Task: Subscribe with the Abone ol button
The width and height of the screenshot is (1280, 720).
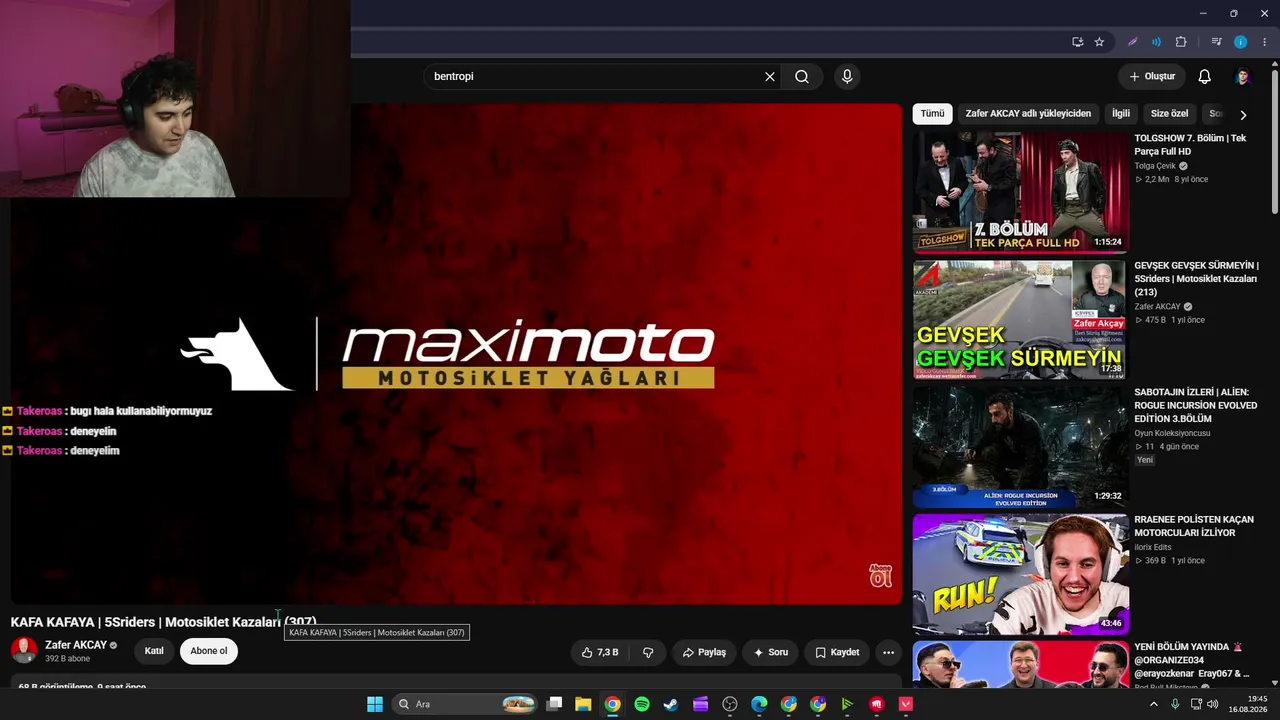Action: pos(209,651)
